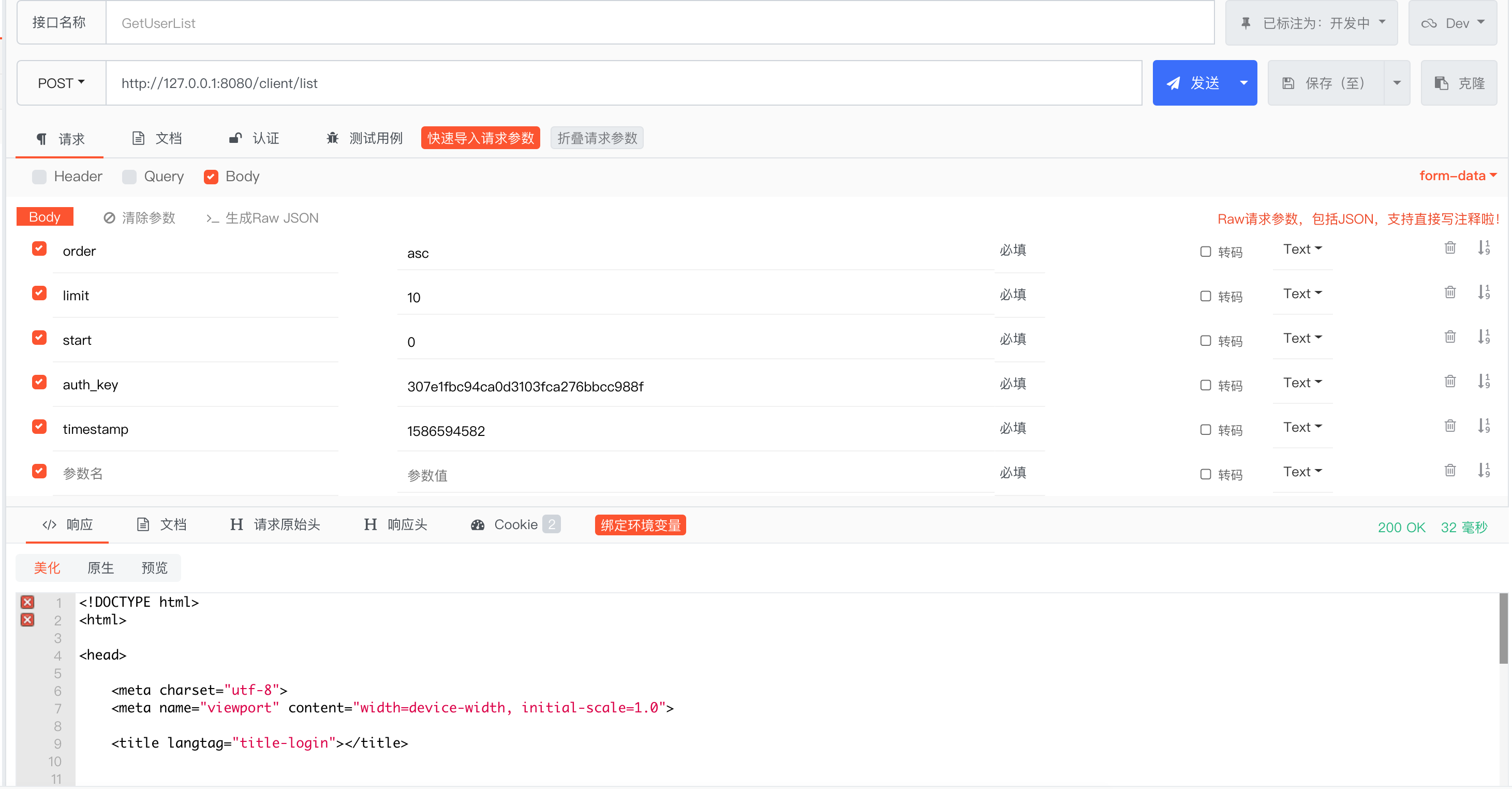Image resolution: width=1512 pixels, height=789 pixels.
Task: Enable the Header checkbox
Action: pos(39,176)
